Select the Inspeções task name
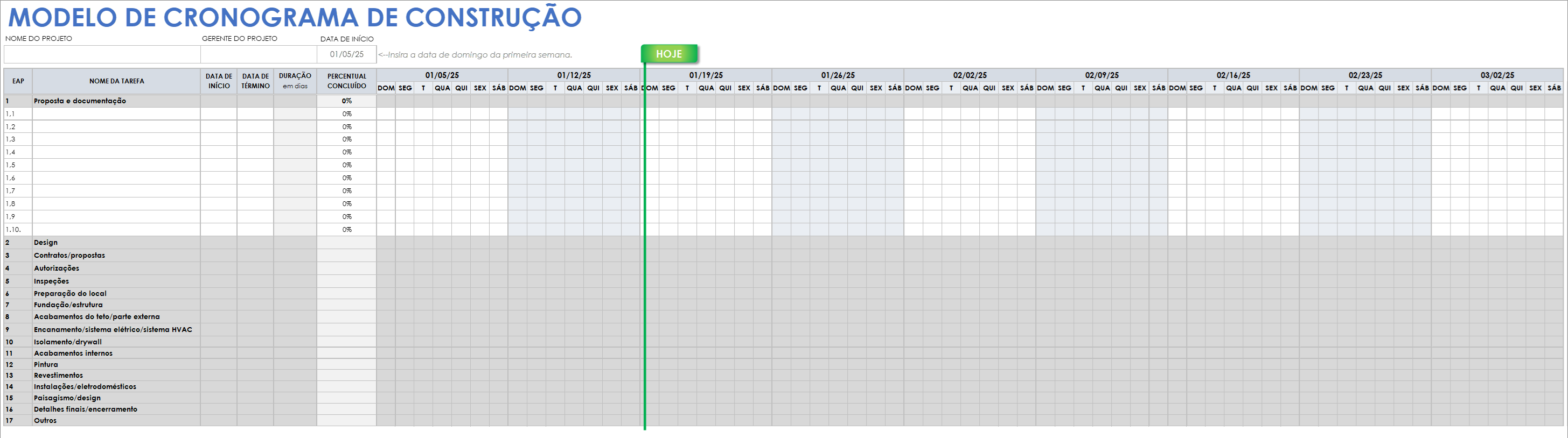The image size is (1568, 438). 51,281
